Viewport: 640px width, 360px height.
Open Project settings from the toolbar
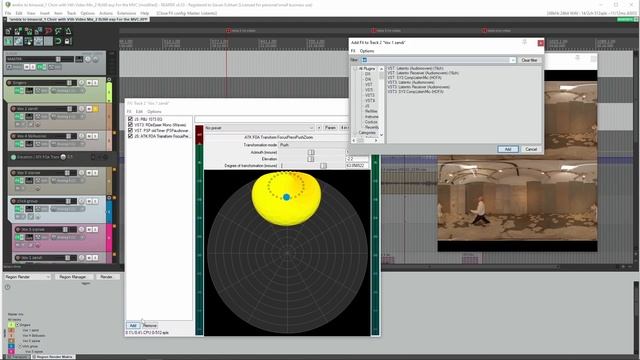(x=38, y=31)
